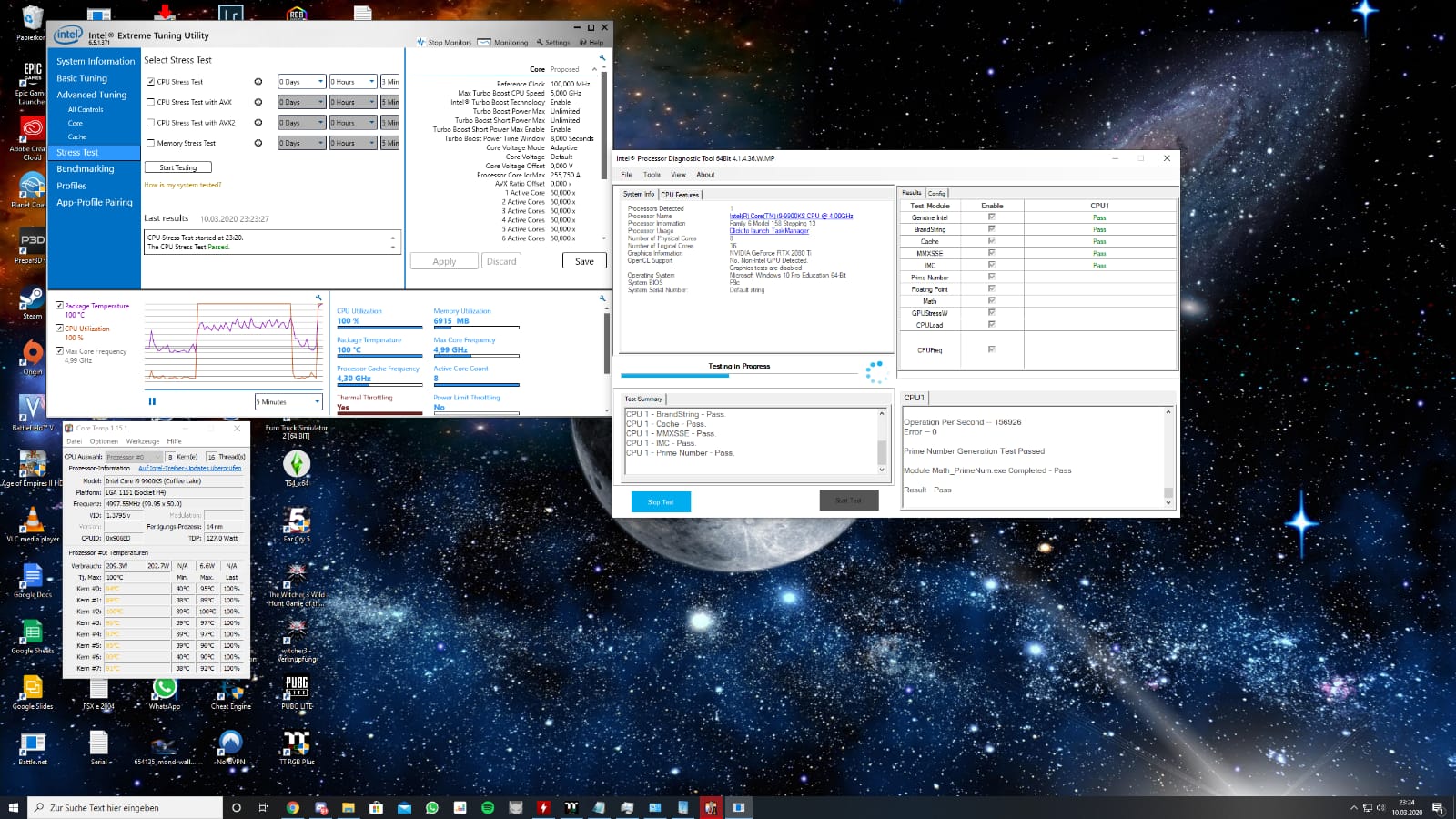Click the Start Testing button
Image resolution: width=1456 pixels, height=819 pixels.
[x=177, y=167]
